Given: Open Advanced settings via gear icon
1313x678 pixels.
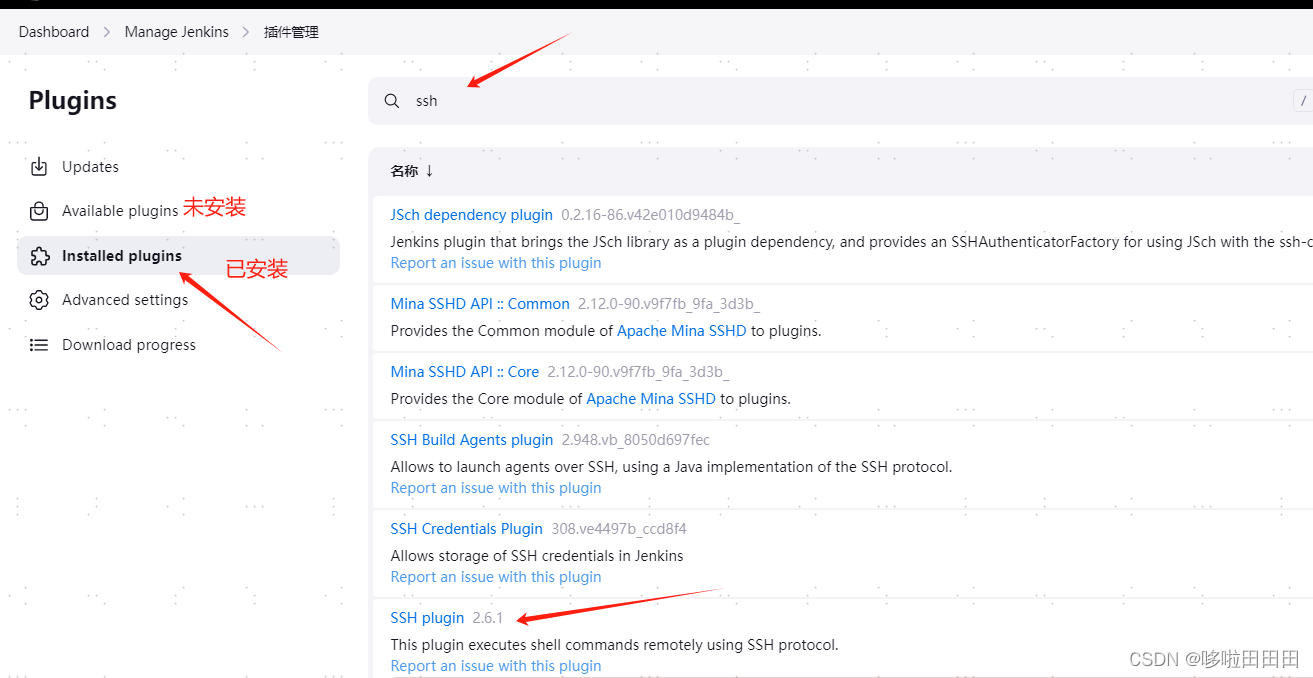Looking at the screenshot, I should [38, 300].
